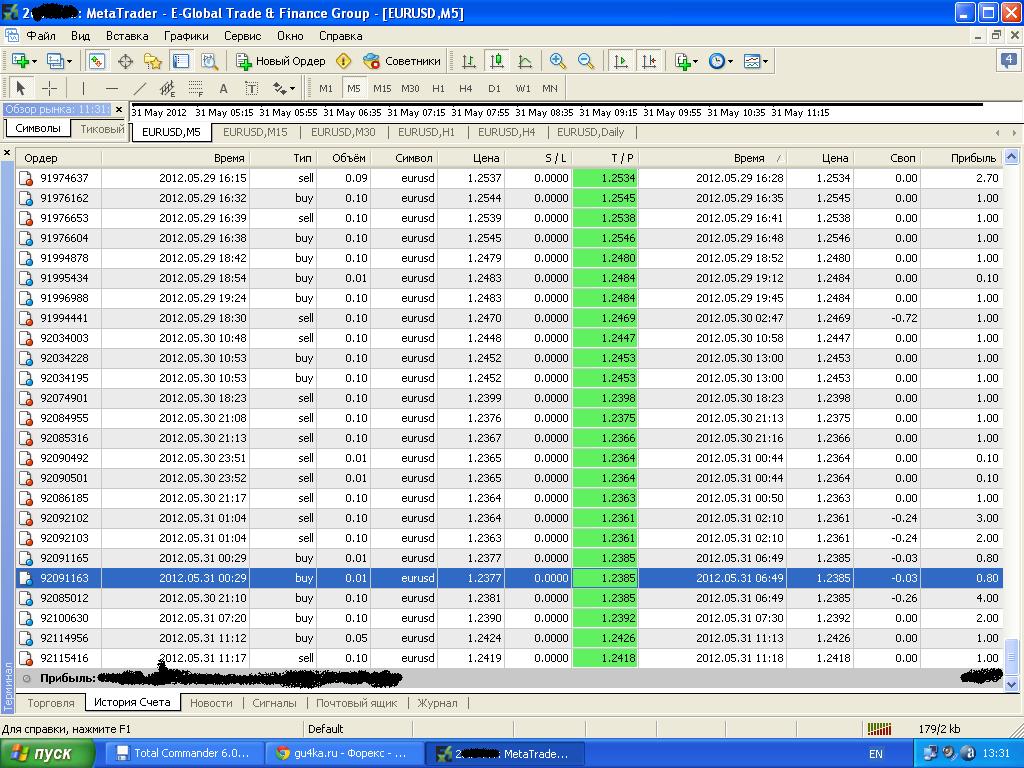The width and height of the screenshot is (1024, 768).
Task: Open the periods clock dropdown
Action: click(720, 61)
